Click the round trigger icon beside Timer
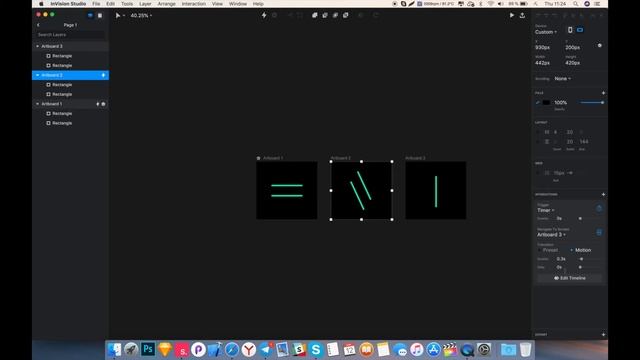This screenshot has width=640, height=360. point(599,209)
